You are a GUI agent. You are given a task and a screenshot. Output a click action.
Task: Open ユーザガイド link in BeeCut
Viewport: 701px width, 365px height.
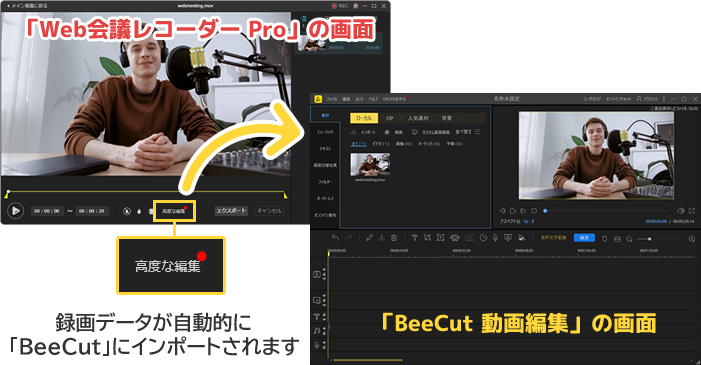[592, 99]
